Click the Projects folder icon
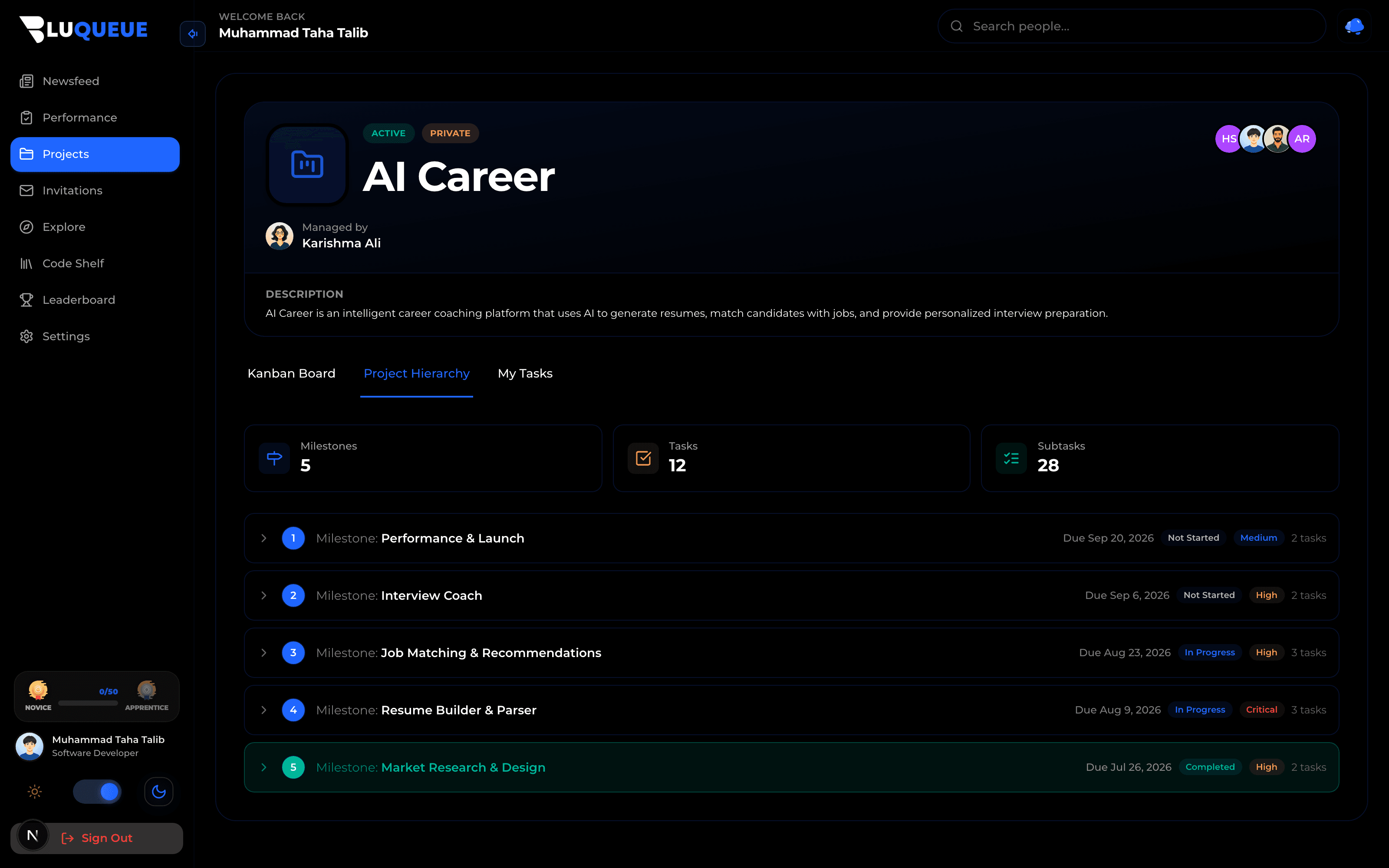The height and width of the screenshot is (868, 1389). coord(26,154)
